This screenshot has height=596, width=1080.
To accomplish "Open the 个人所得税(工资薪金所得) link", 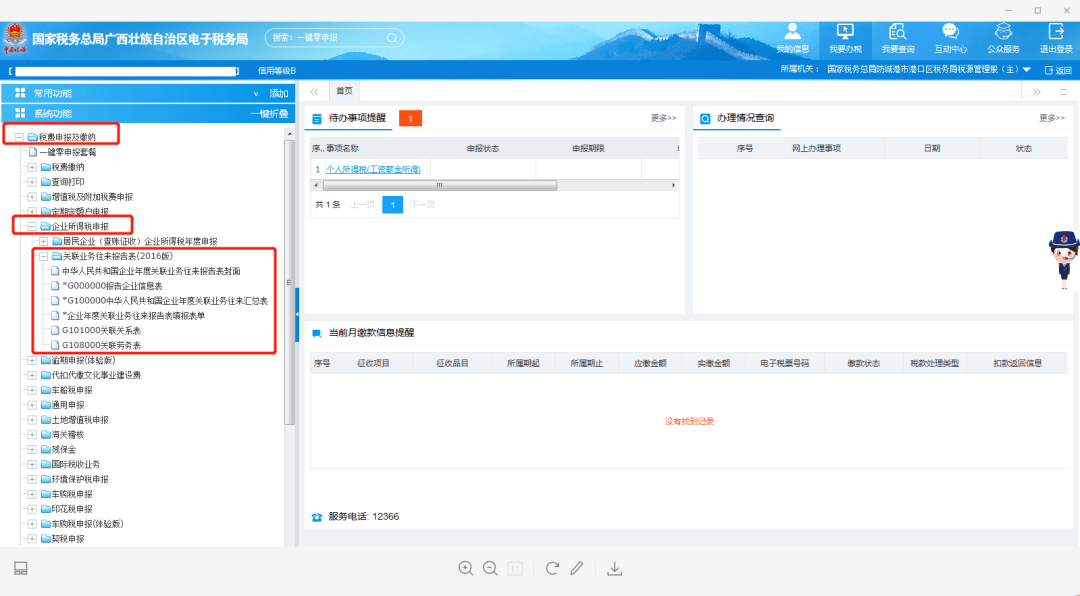I will pos(373,169).
